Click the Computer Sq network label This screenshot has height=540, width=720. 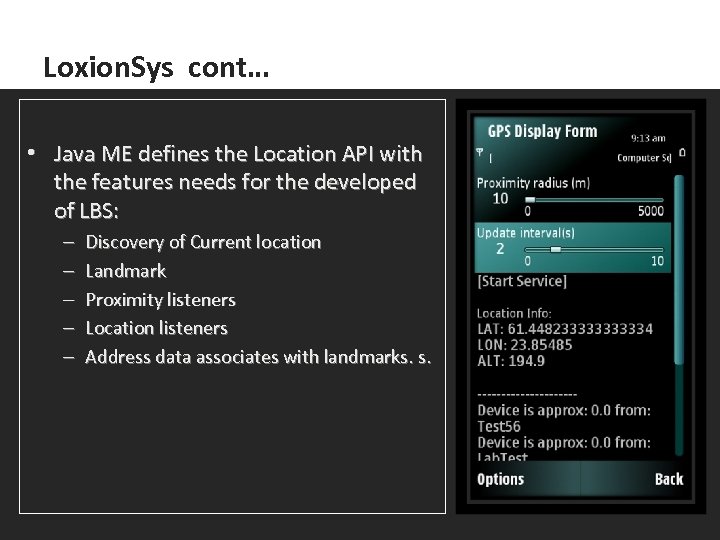[x=644, y=158]
